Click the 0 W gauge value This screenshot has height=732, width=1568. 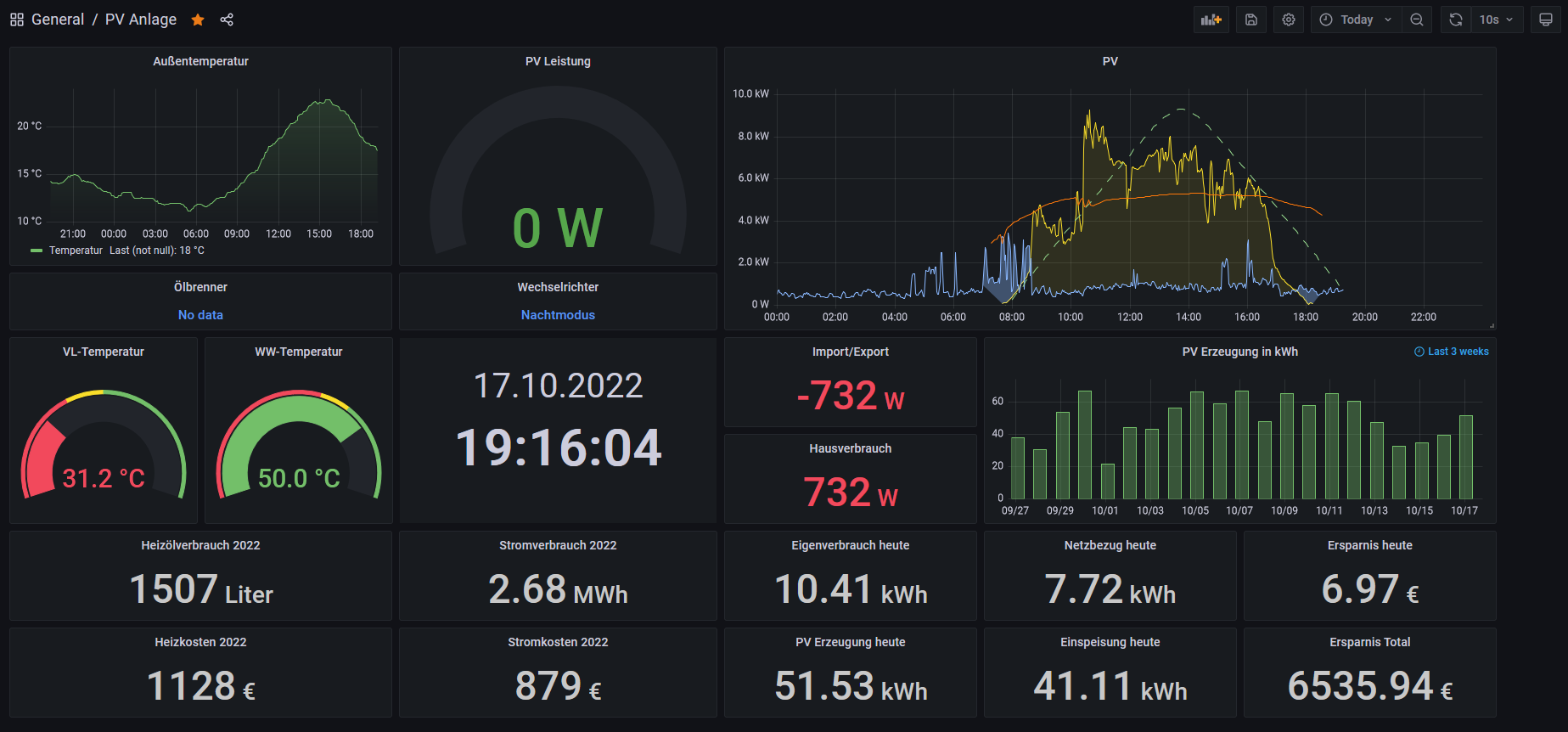(x=558, y=228)
